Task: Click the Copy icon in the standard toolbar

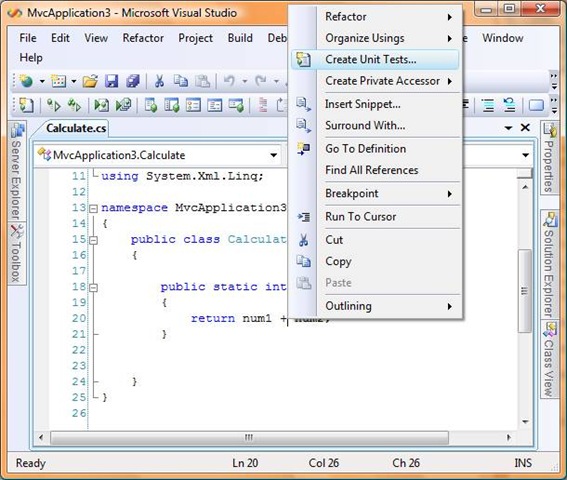Action: click(x=181, y=81)
